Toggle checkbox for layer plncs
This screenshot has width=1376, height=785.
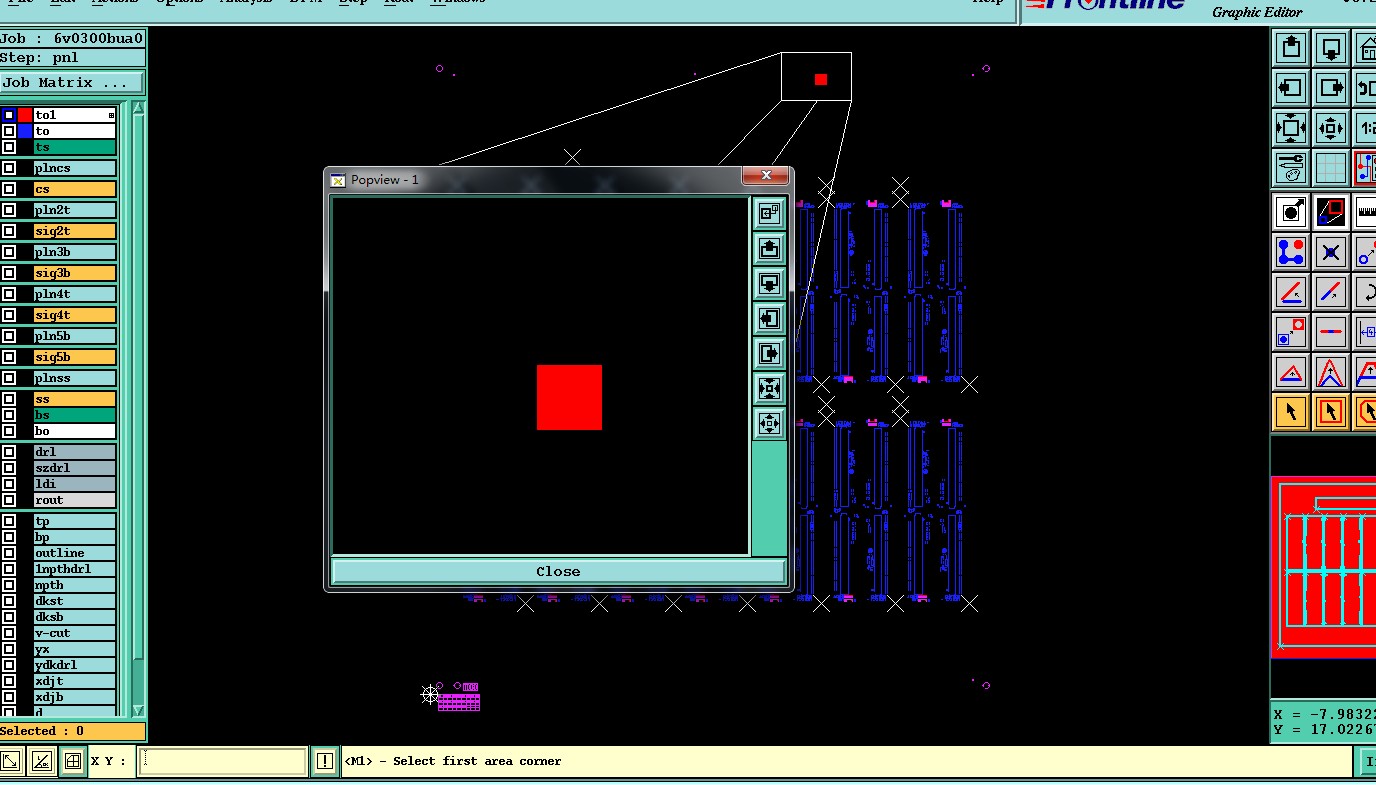pos(9,168)
